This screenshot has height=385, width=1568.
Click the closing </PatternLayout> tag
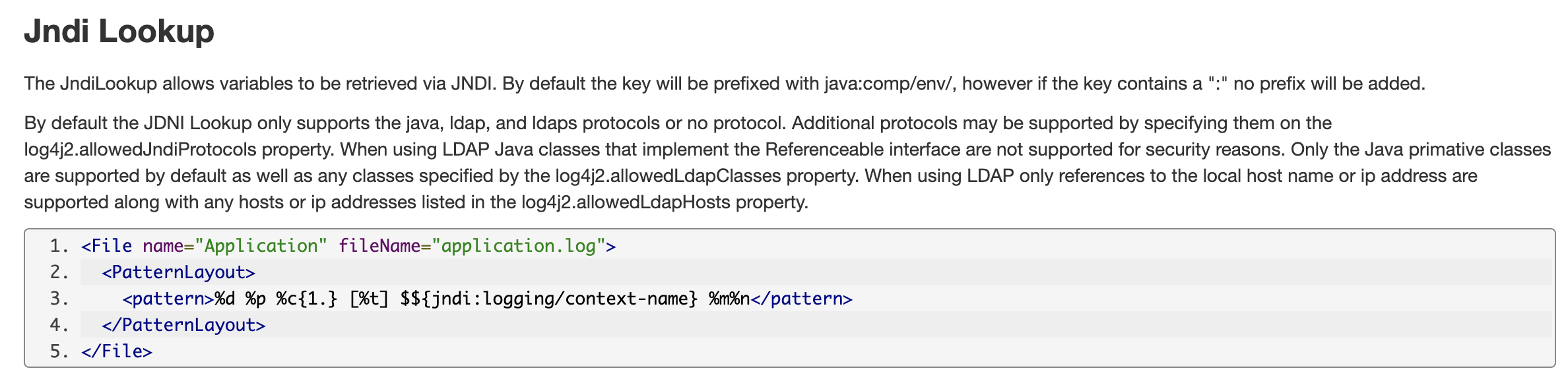coord(183,325)
